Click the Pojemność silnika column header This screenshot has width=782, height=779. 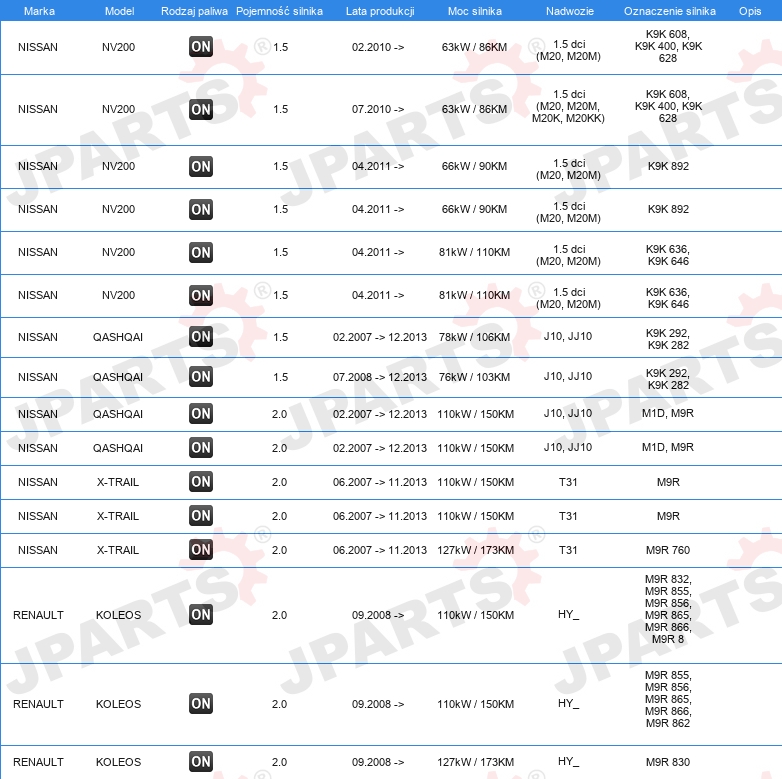tap(279, 11)
